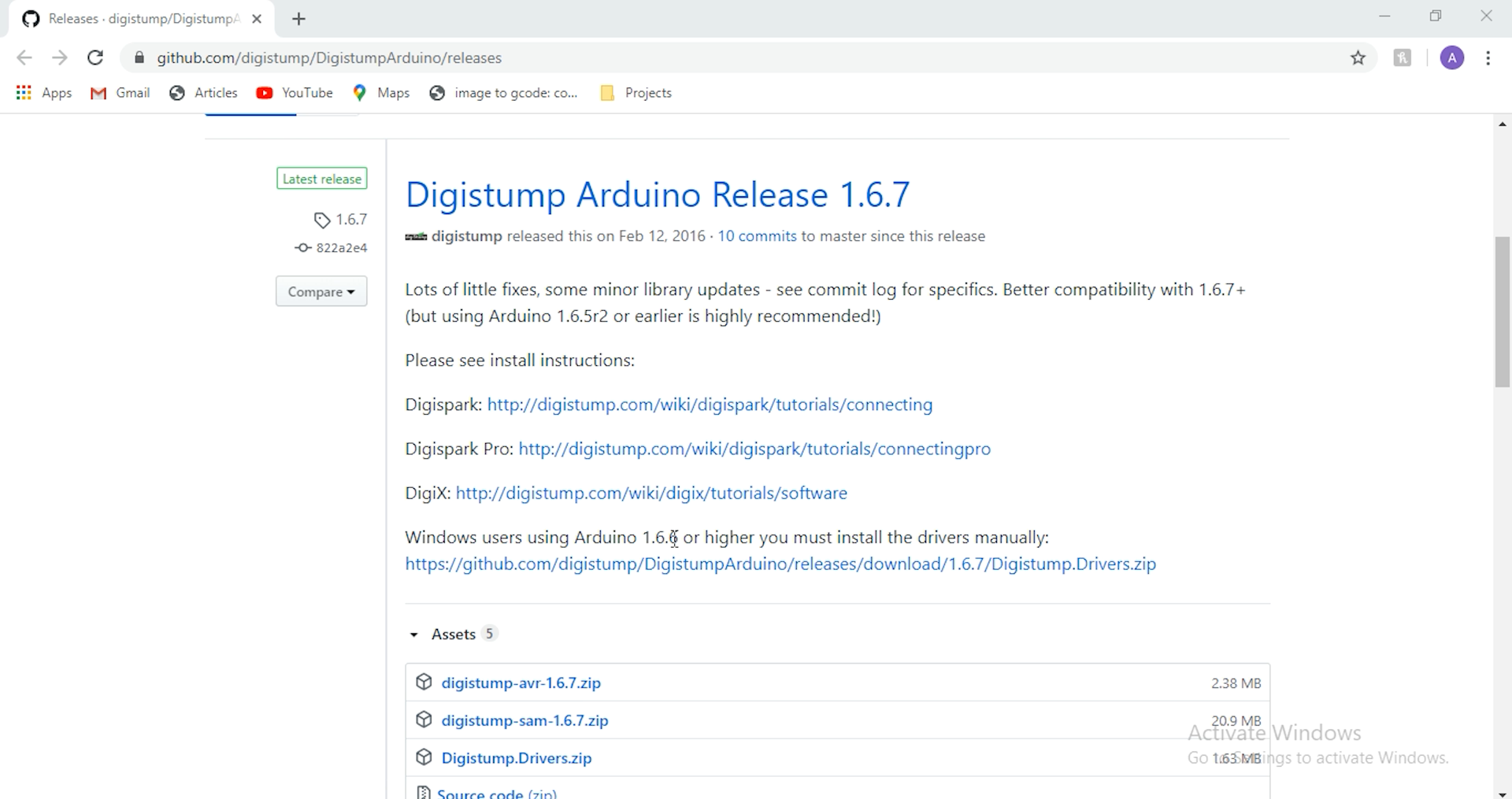Open the DigiX software tutorial link
Viewport: 1512px width, 799px height.
[x=651, y=493]
